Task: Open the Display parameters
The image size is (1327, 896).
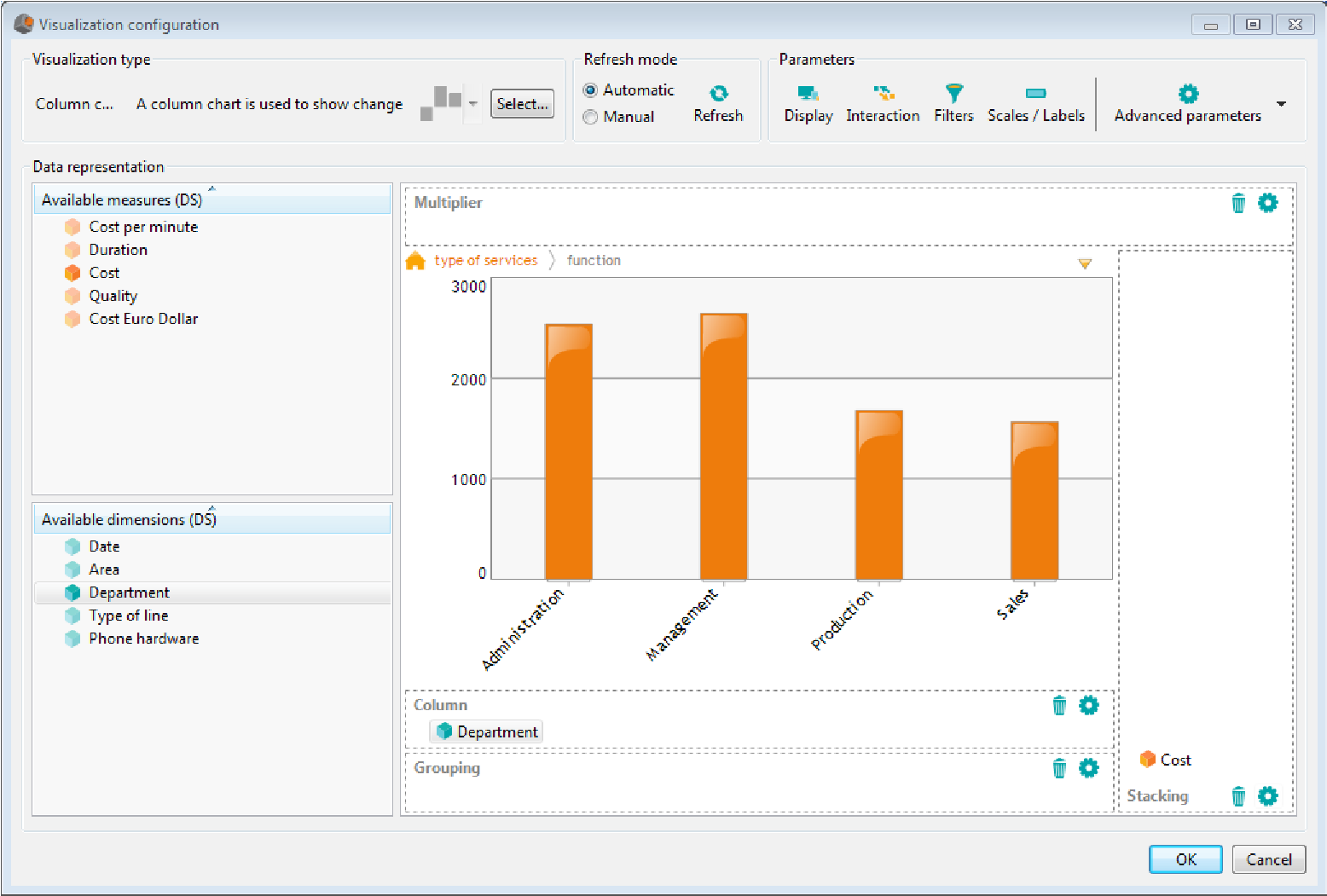Action: [808, 104]
